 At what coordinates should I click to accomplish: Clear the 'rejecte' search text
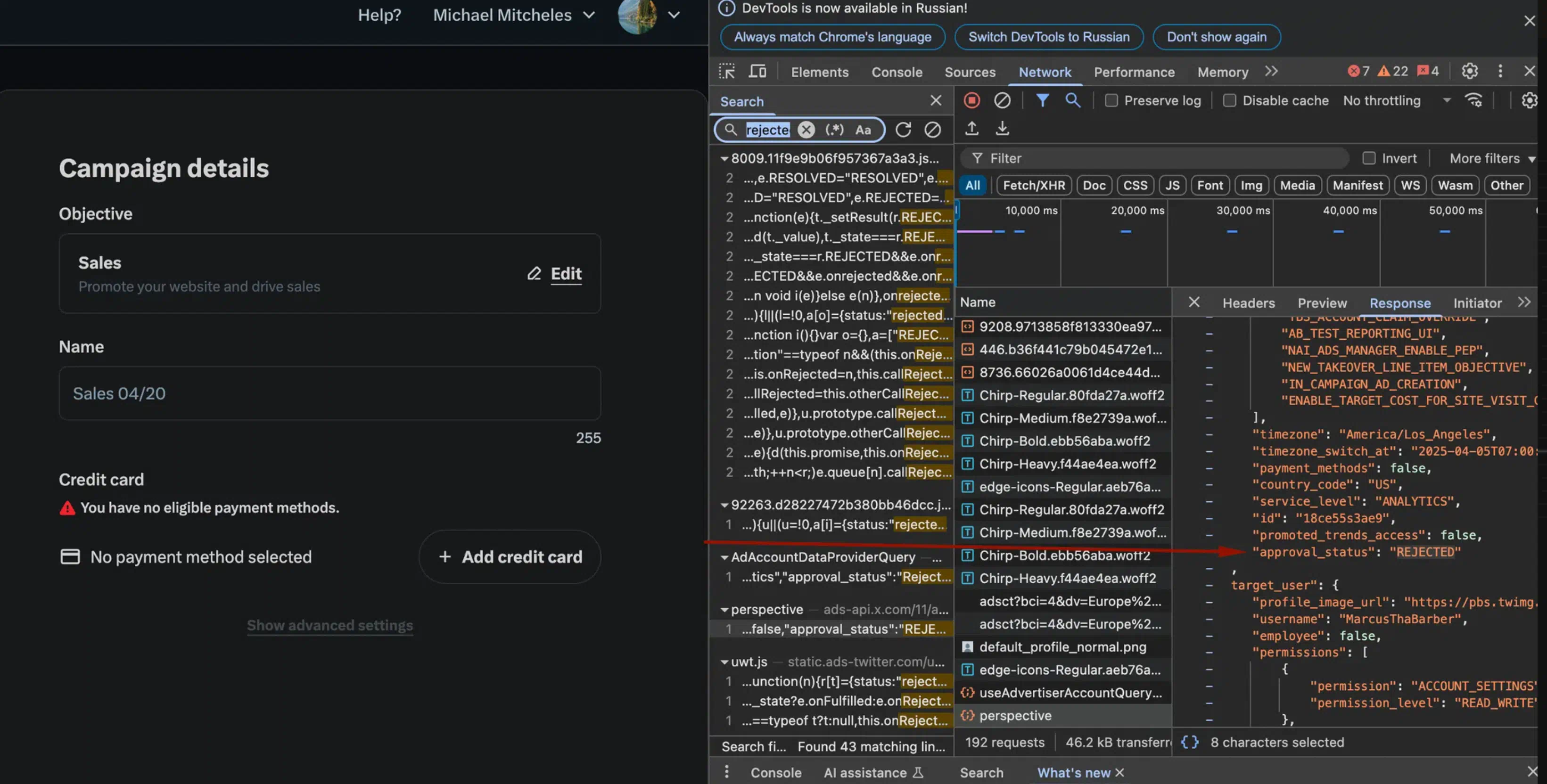coord(806,130)
